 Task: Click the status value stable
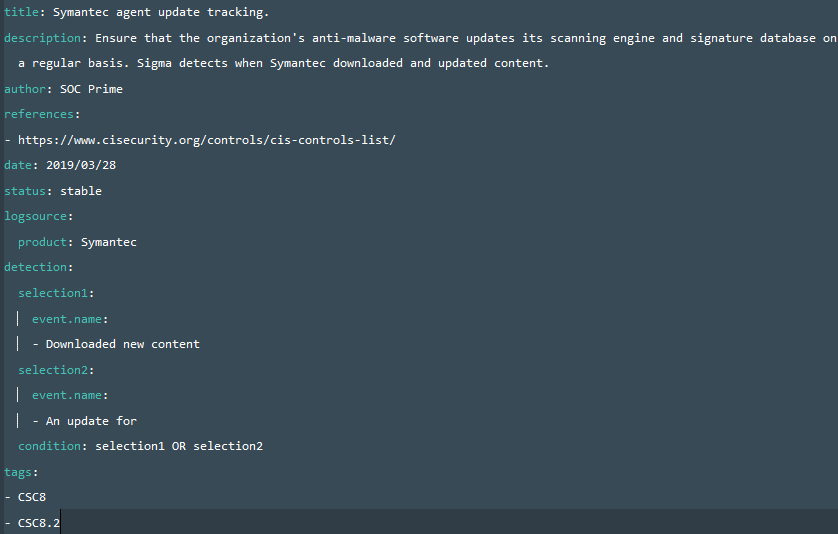pos(81,191)
